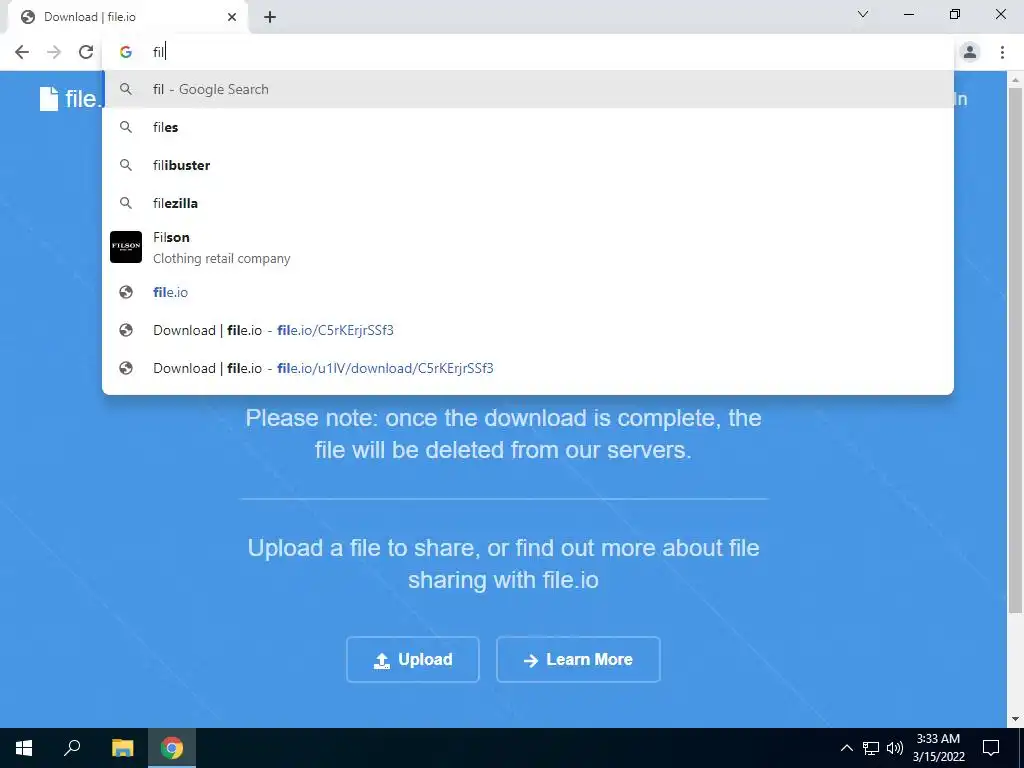Show hidden system tray icons
This screenshot has width=1024, height=768.
point(846,748)
